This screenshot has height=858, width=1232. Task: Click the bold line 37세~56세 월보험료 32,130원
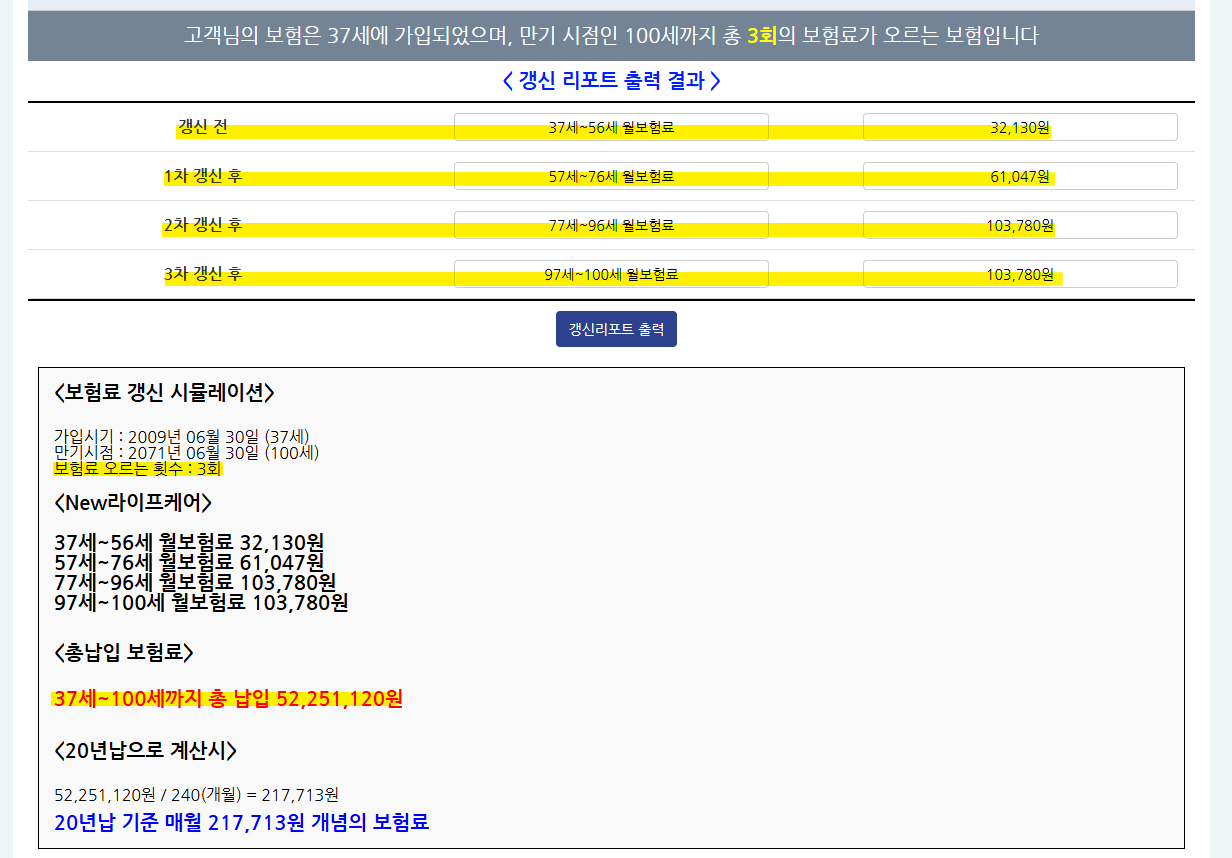click(x=189, y=542)
